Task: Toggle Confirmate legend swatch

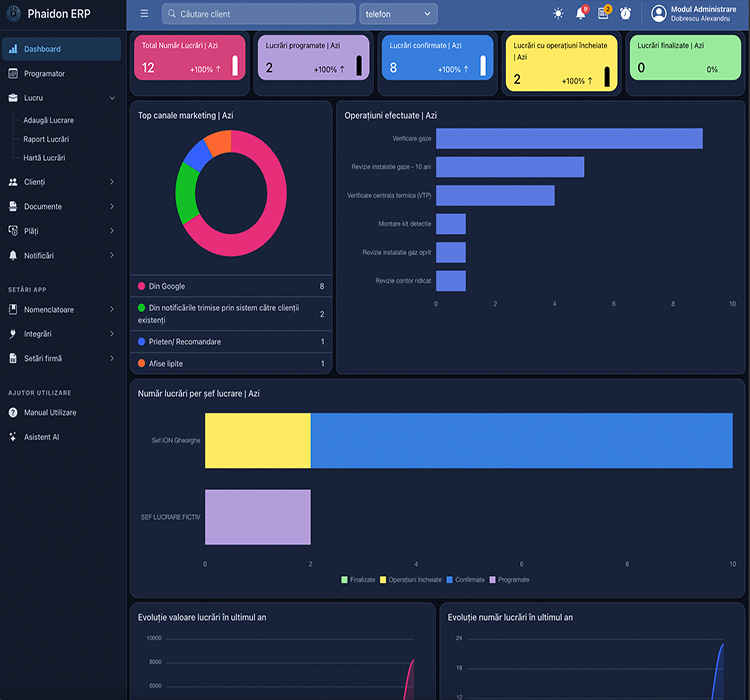Action: click(x=449, y=579)
